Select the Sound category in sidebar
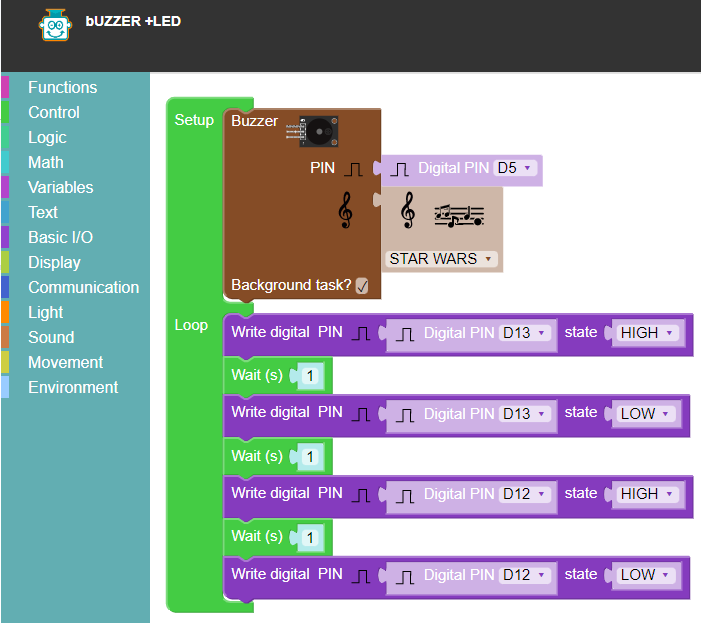Image resolution: width=701 pixels, height=623 pixels. pyautogui.click(x=51, y=338)
